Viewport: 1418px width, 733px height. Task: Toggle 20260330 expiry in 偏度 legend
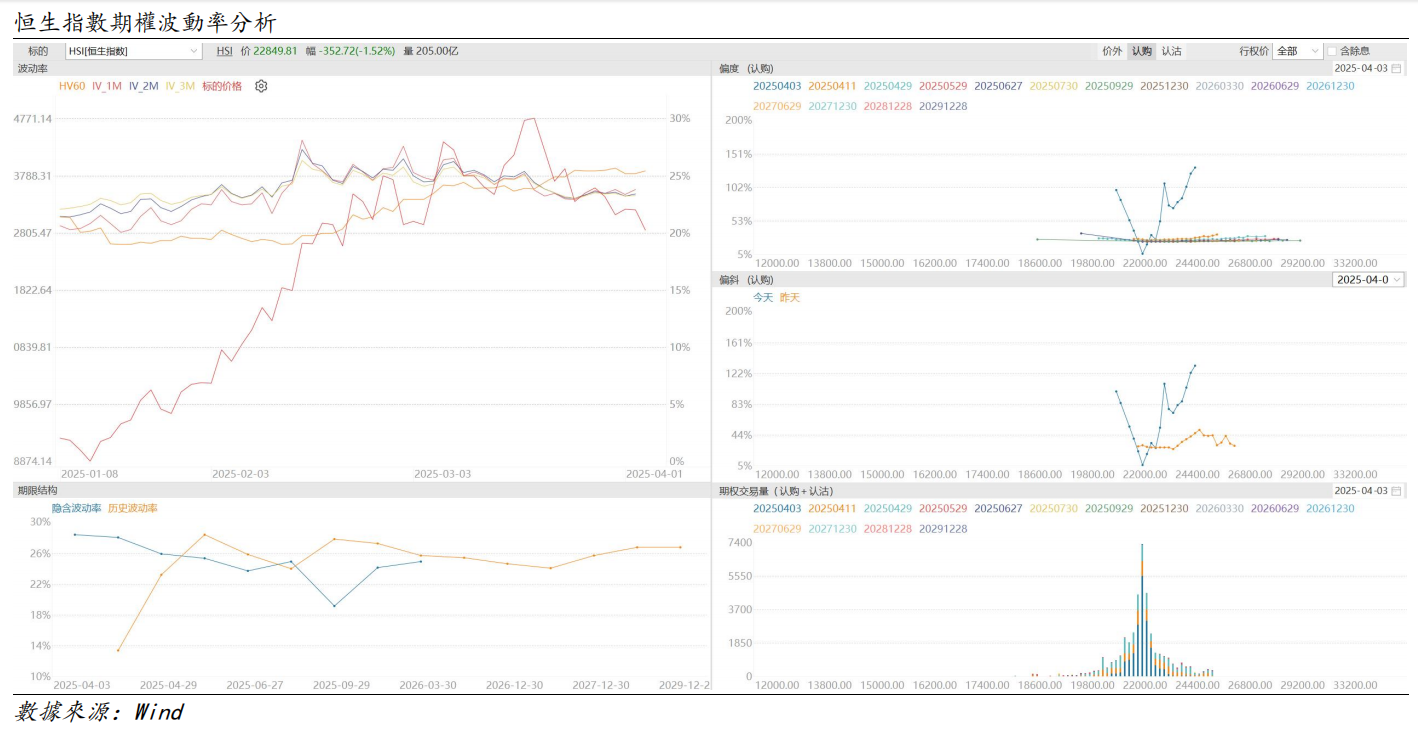[x=1220, y=86]
